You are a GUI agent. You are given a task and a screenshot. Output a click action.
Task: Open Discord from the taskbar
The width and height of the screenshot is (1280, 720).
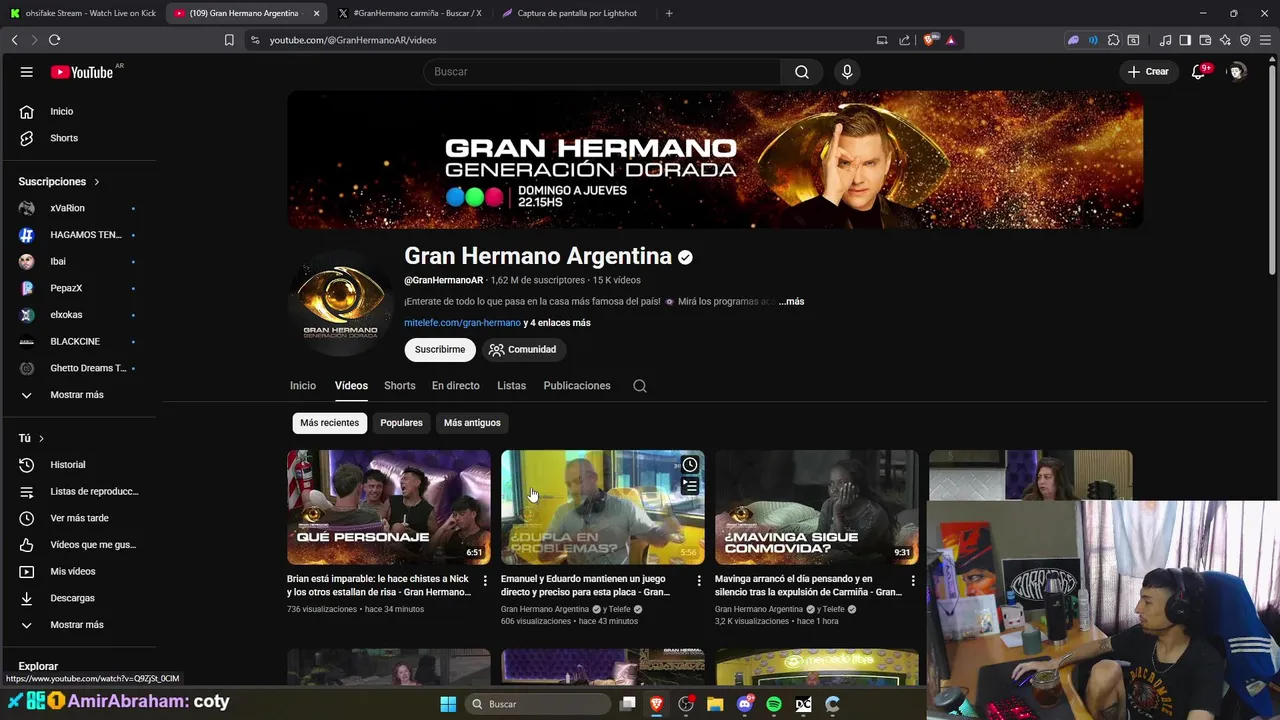click(x=745, y=704)
